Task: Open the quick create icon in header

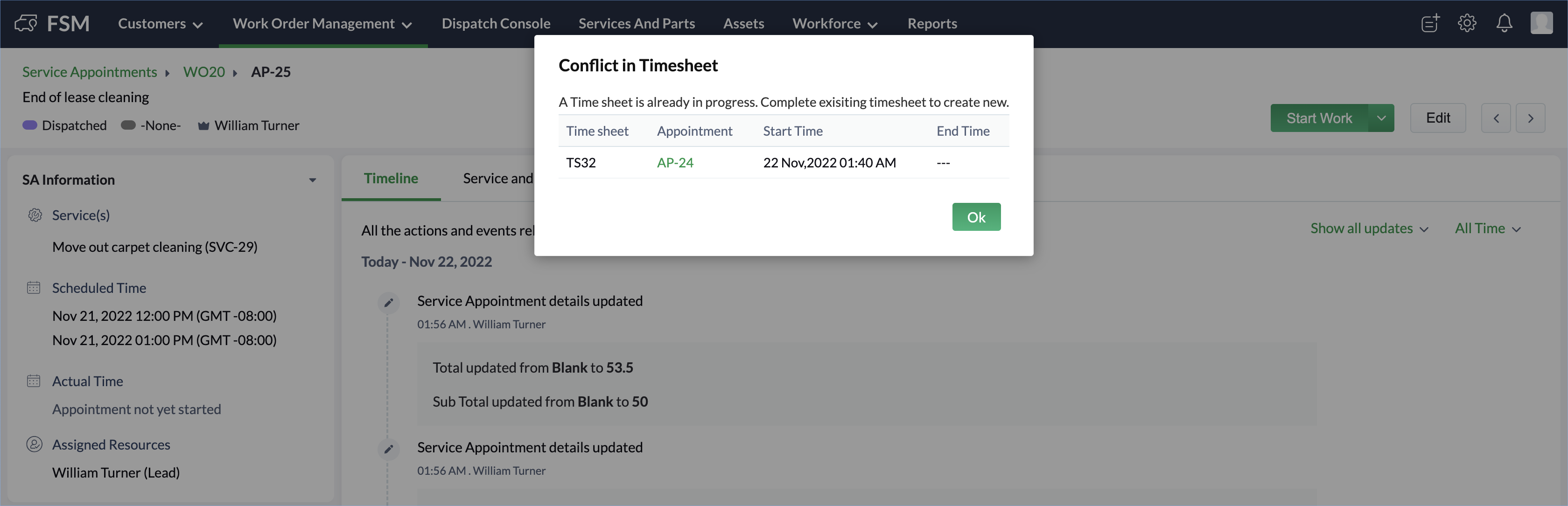Action: tap(1430, 23)
